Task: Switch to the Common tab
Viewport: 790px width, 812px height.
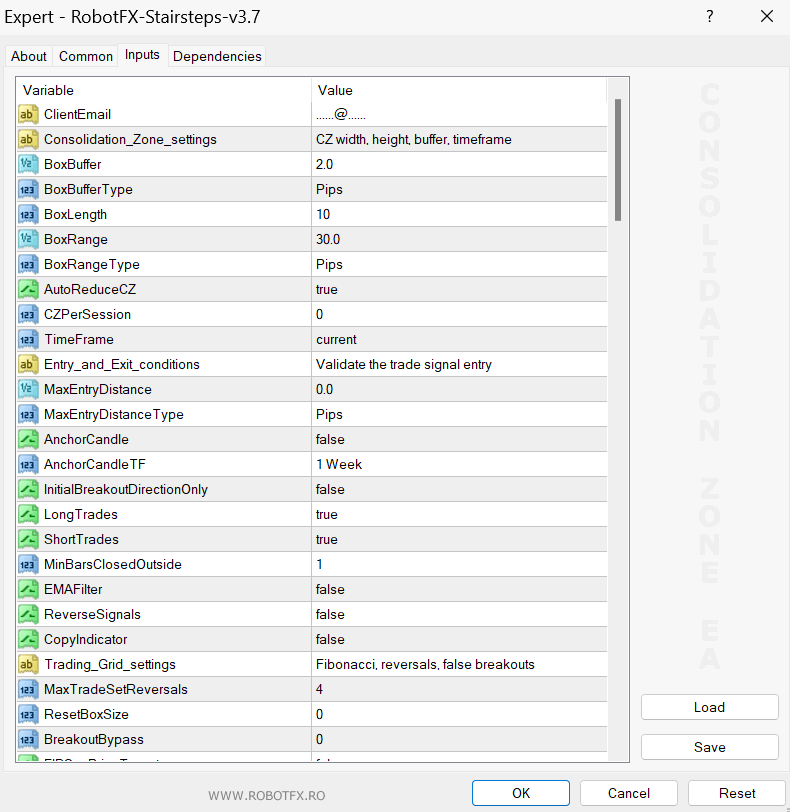Action: click(85, 56)
